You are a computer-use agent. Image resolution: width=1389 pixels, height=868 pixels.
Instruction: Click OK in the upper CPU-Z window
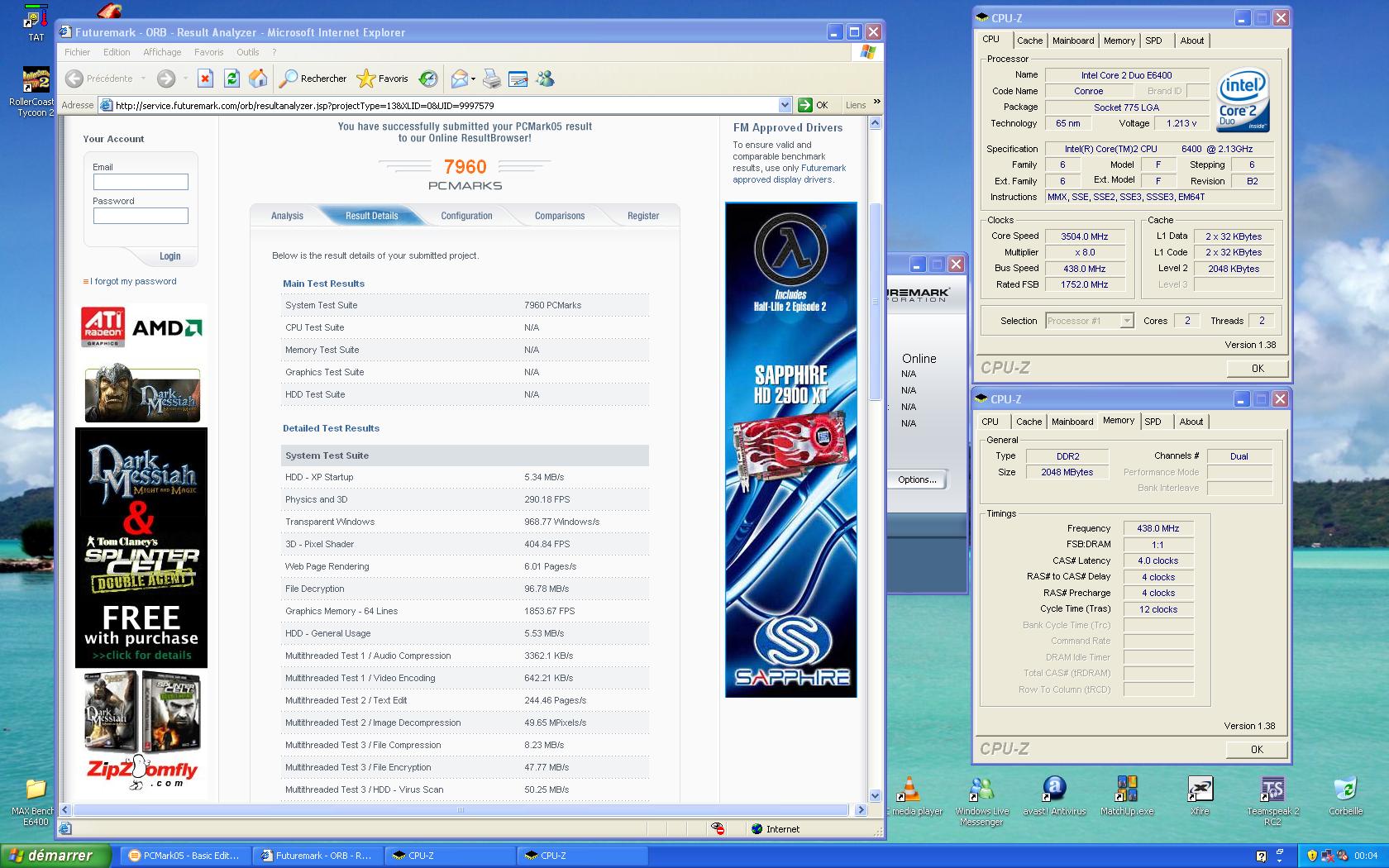click(1258, 369)
